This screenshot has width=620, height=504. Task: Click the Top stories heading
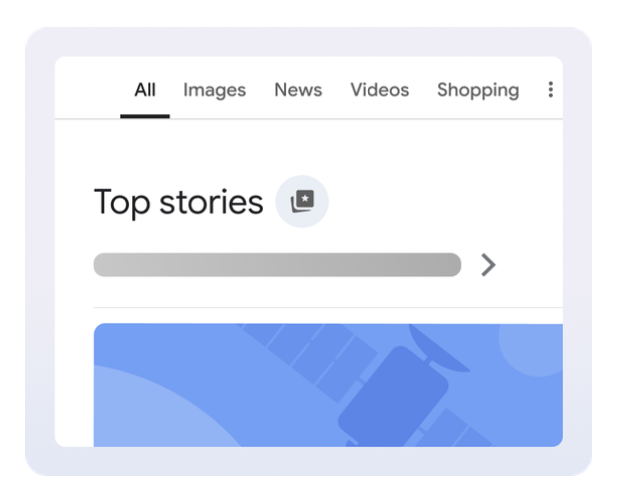click(178, 202)
